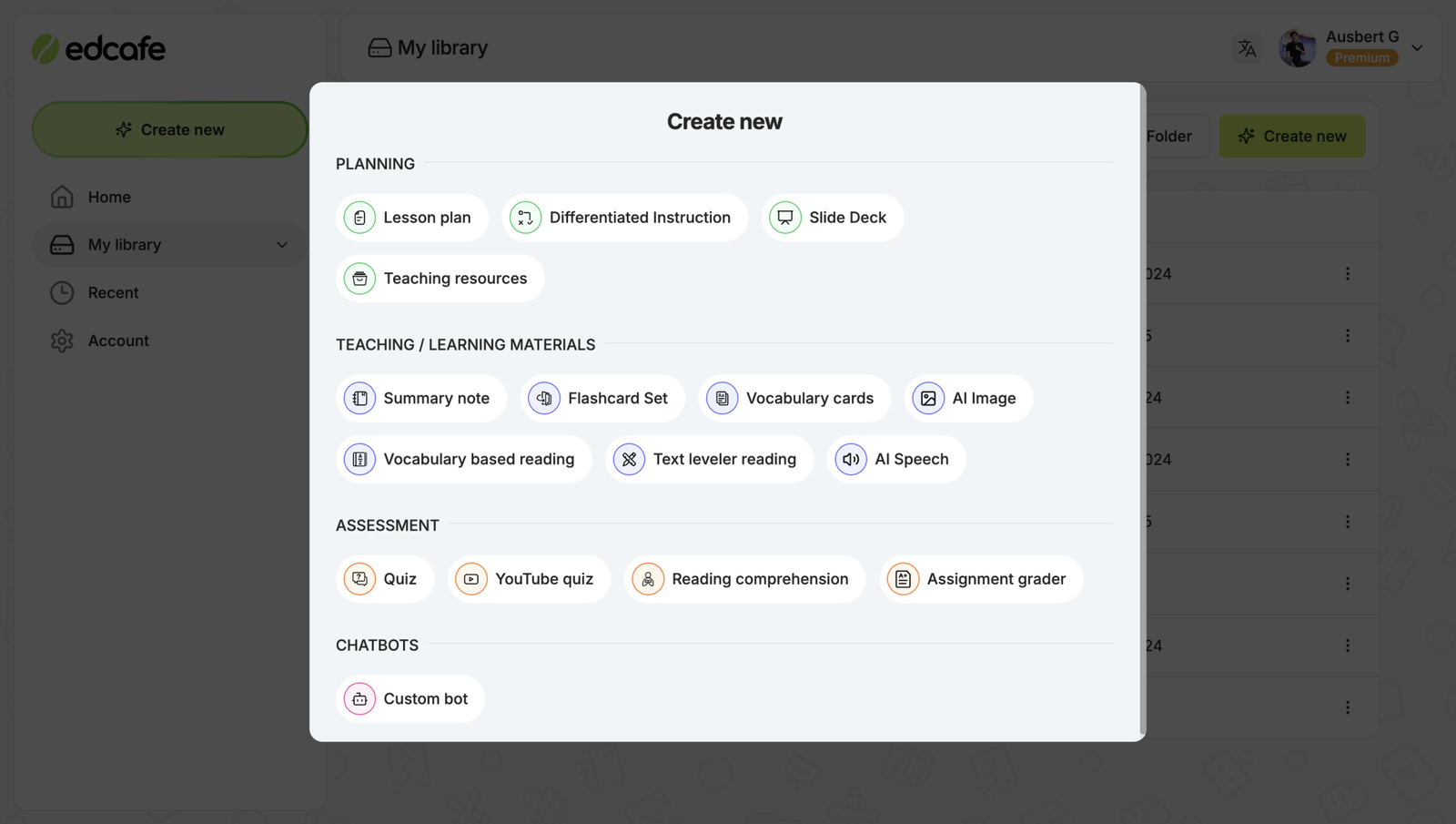Select the AI Speech speaker icon
The height and width of the screenshot is (824, 1456).
(x=851, y=460)
